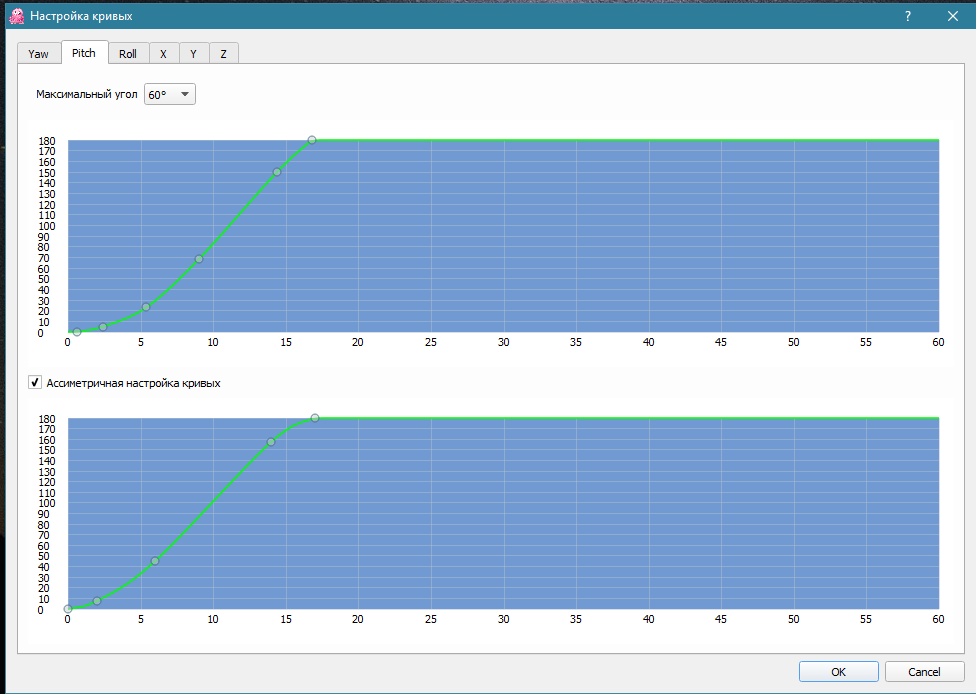
Task: Select lower curve point near input 2
Action: (x=97, y=601)
